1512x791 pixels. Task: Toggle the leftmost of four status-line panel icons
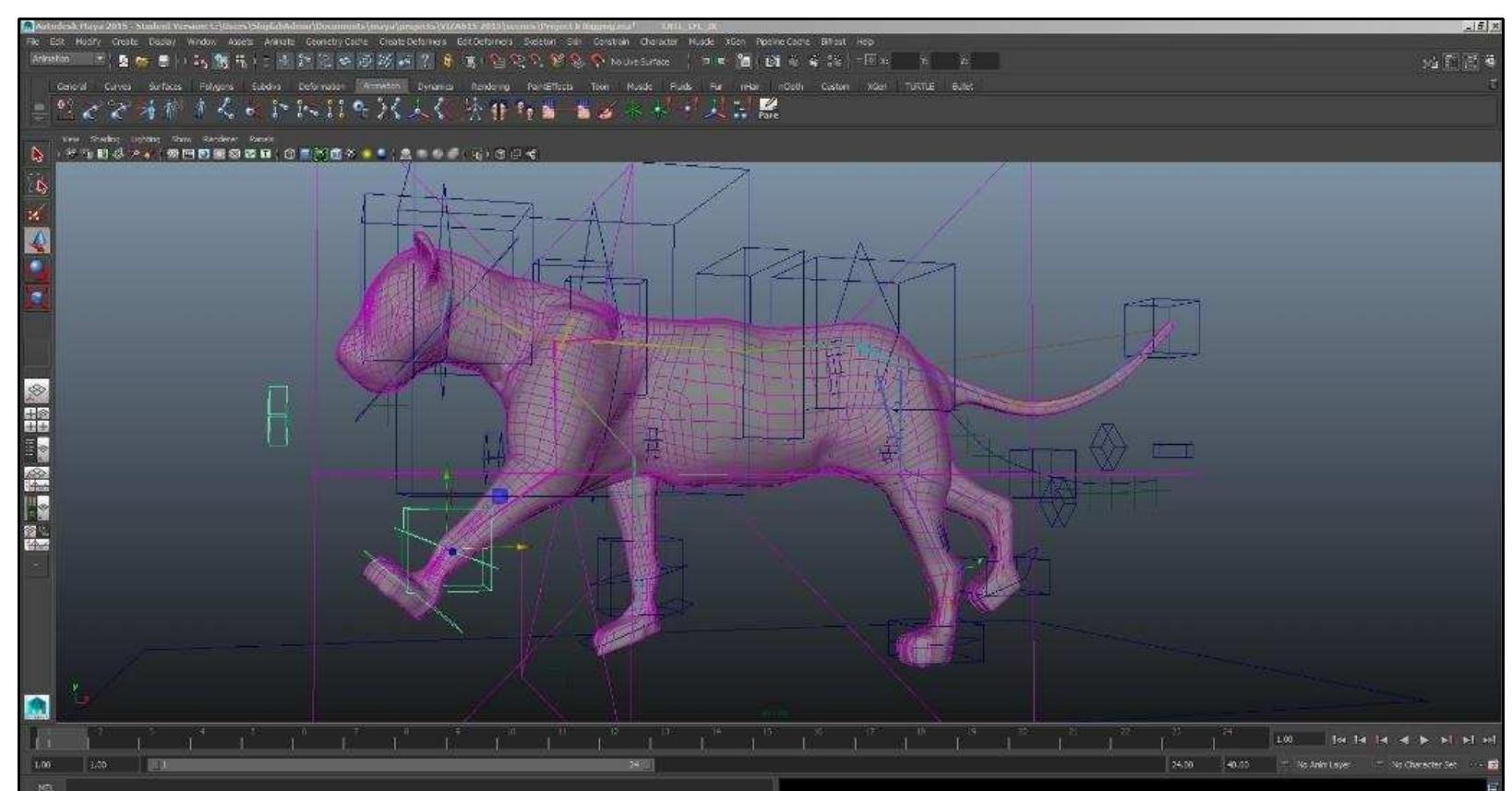pos(1431,61)
